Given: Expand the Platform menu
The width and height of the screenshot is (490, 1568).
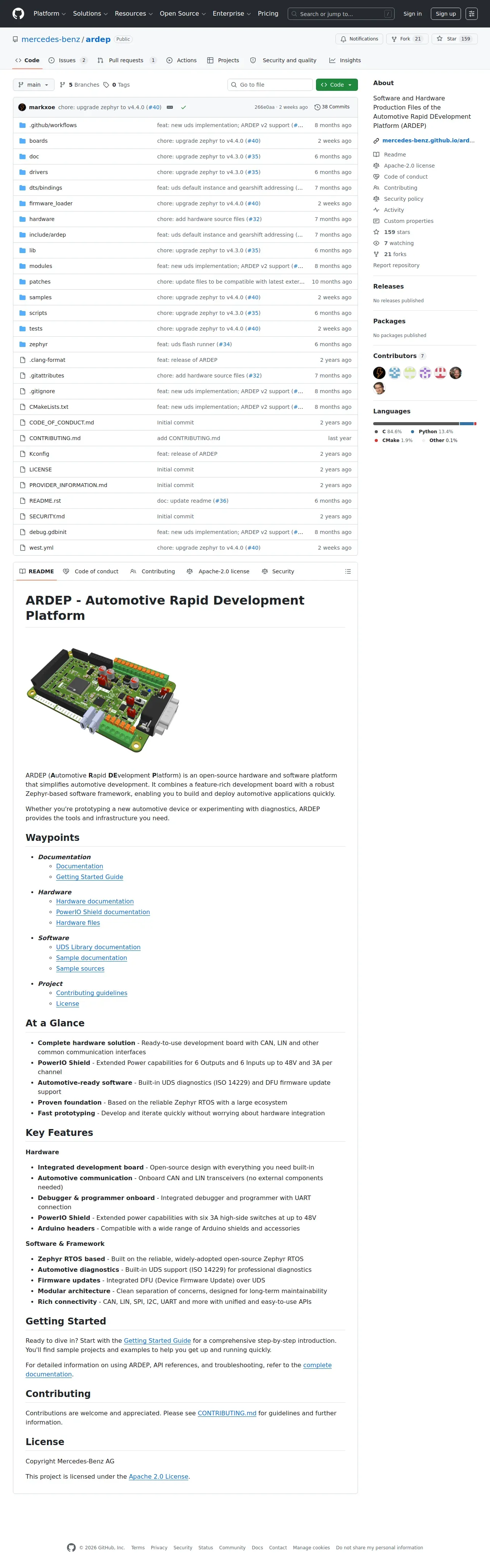Looking at the screenshot, I should (49, 13).
